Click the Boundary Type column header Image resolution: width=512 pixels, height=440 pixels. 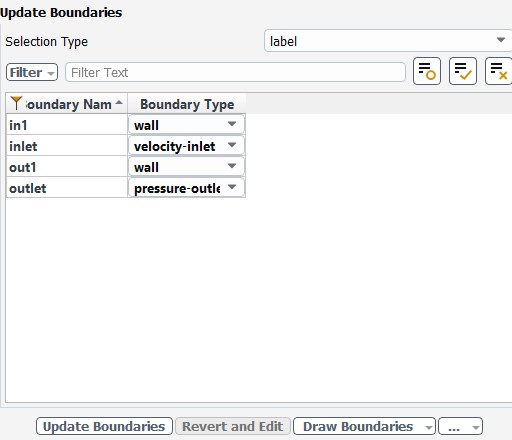[187, 104]
